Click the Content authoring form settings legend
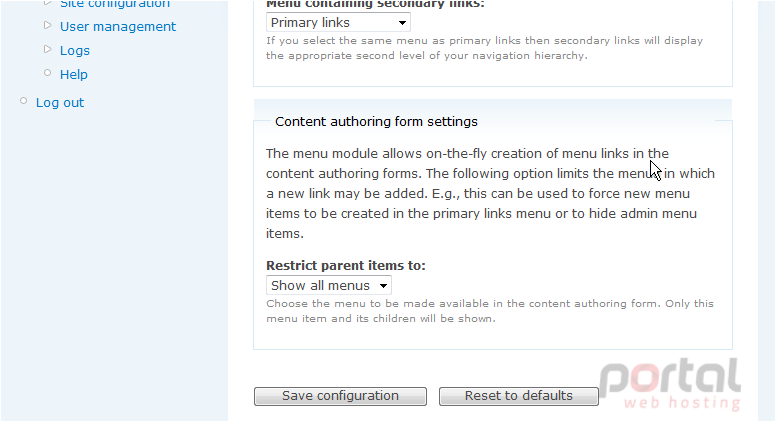 click(376, 122)
